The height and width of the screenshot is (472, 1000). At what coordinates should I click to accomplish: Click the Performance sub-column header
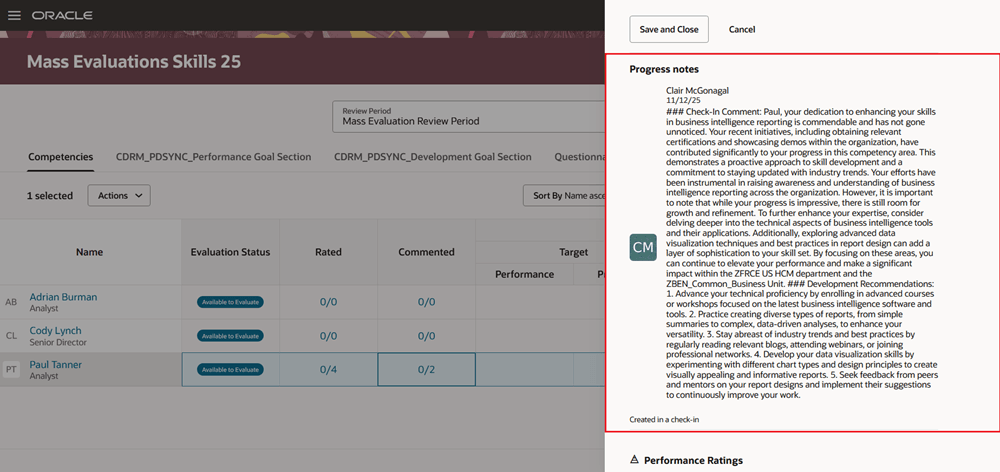[x=524, y=274]
